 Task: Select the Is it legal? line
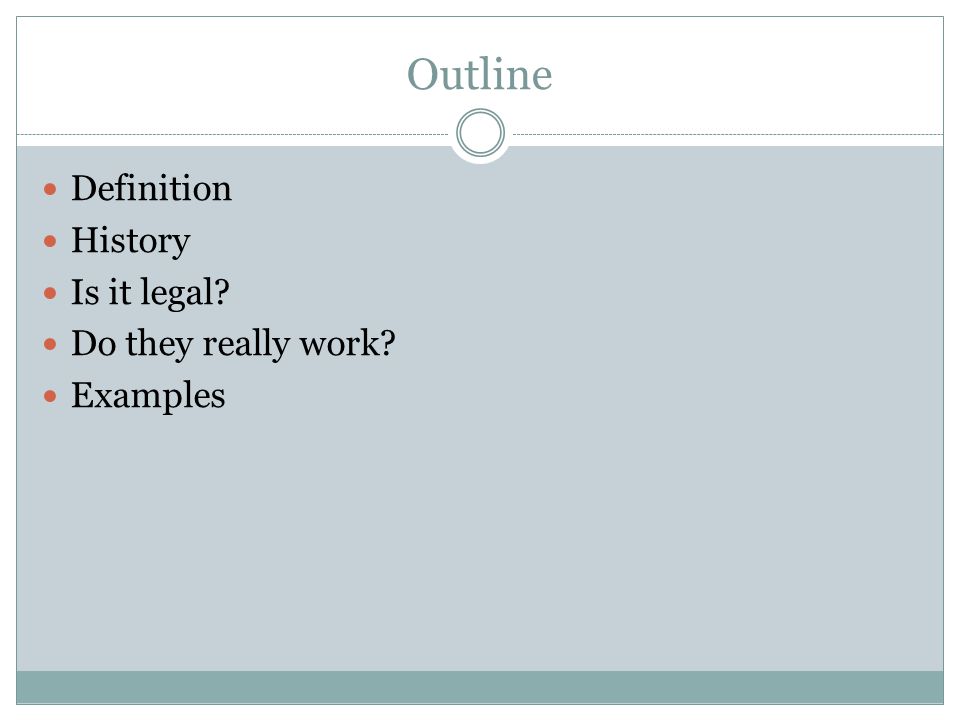tap(151, 293)
